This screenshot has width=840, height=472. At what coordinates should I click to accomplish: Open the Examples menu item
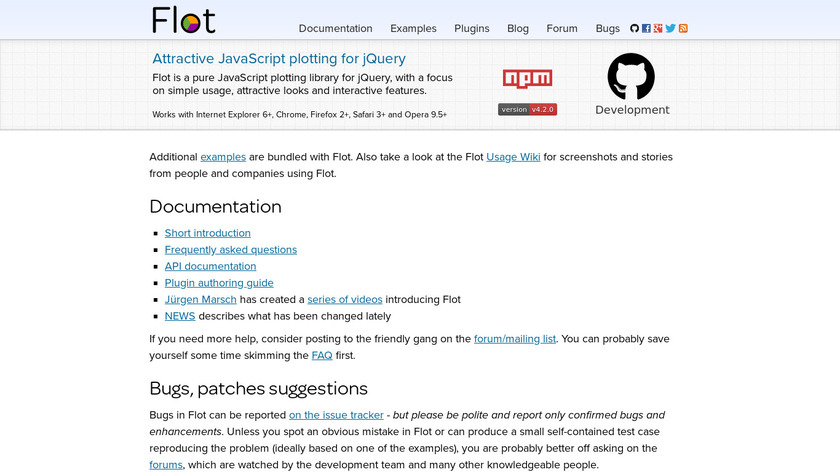413,28
